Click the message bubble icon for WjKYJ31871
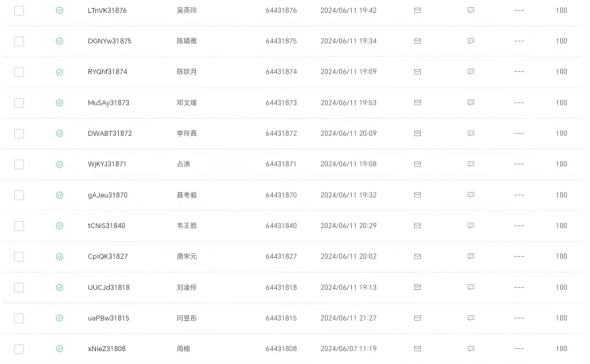The height and width of the screenshot is (364, 590). (x=470, y=164)
